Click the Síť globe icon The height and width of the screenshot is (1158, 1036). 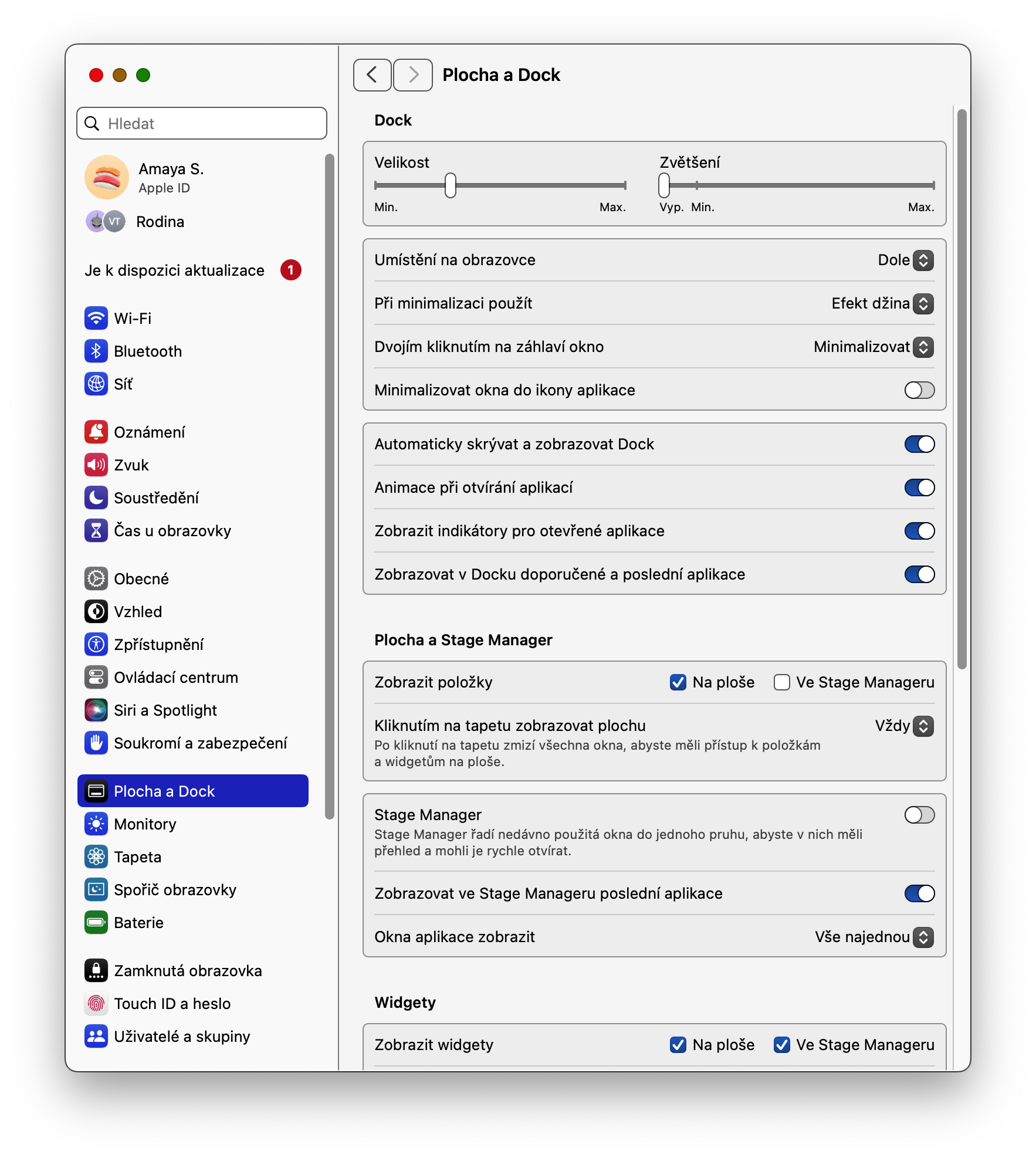96,384
